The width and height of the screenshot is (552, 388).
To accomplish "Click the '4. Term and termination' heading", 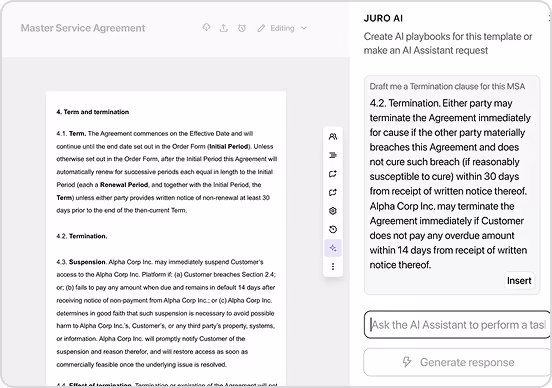I will (93, 112).
